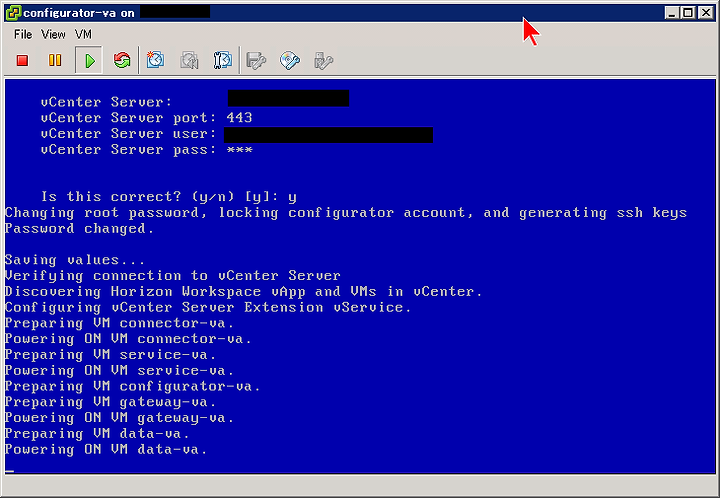Viewport: 720px width, 498px height.
Task: Open the VM menu
Action: (x=84, y=34)
